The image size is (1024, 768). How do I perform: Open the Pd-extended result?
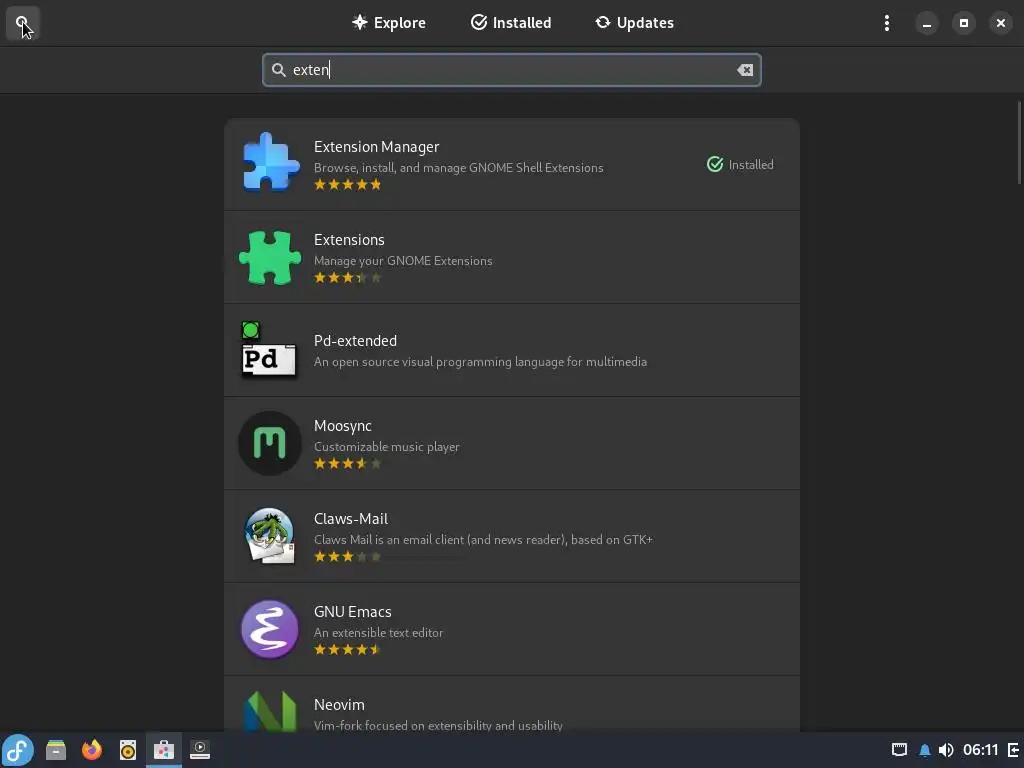pos(511,350)
